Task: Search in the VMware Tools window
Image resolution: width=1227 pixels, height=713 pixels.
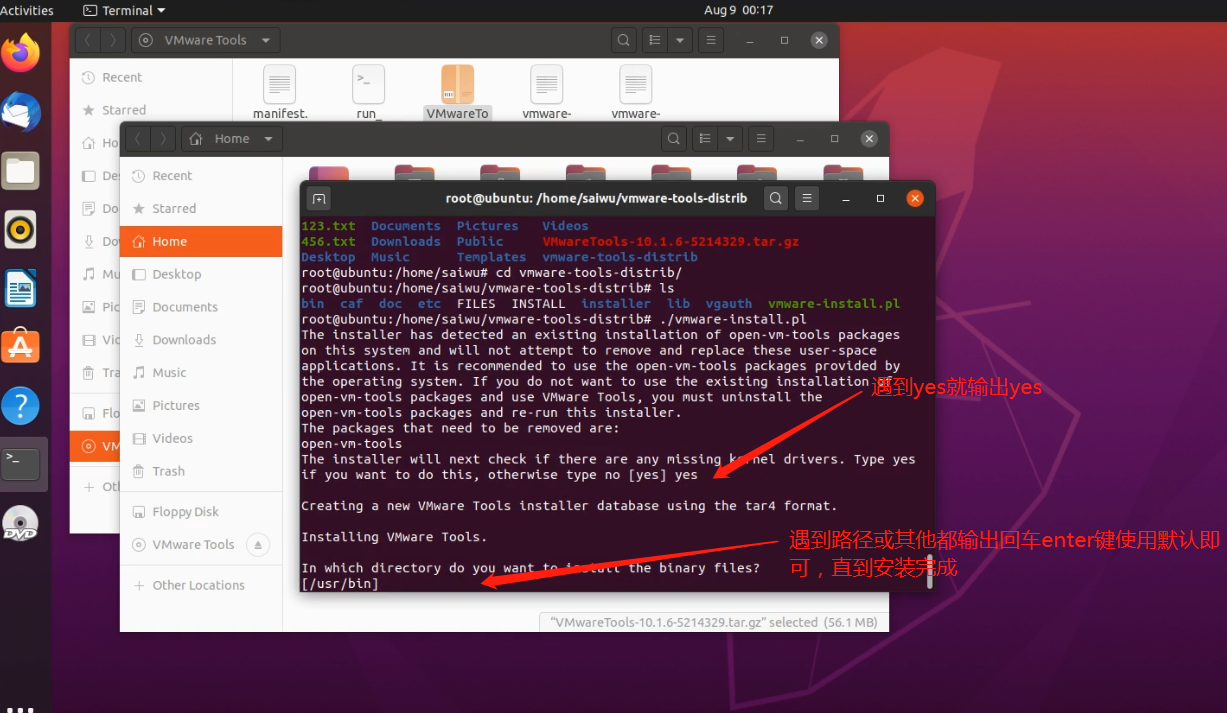Action: pos(624,40)
